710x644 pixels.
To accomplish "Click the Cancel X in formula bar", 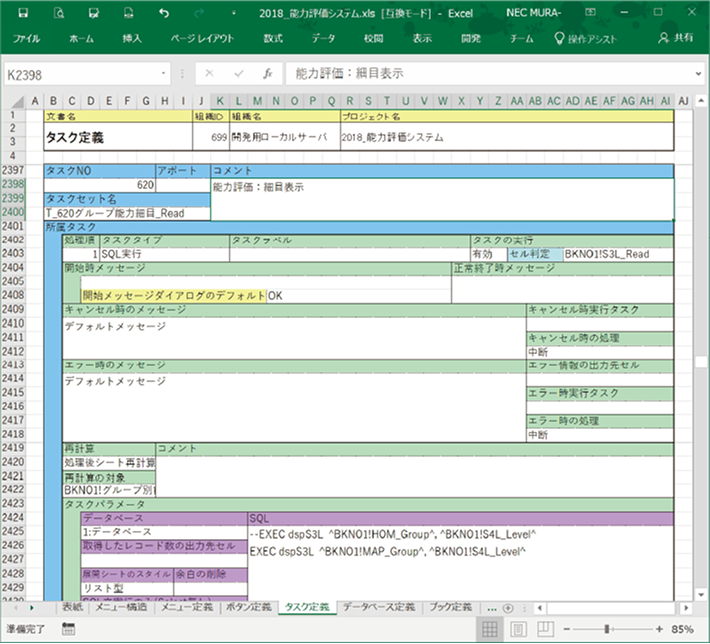I will coord(209,74).
